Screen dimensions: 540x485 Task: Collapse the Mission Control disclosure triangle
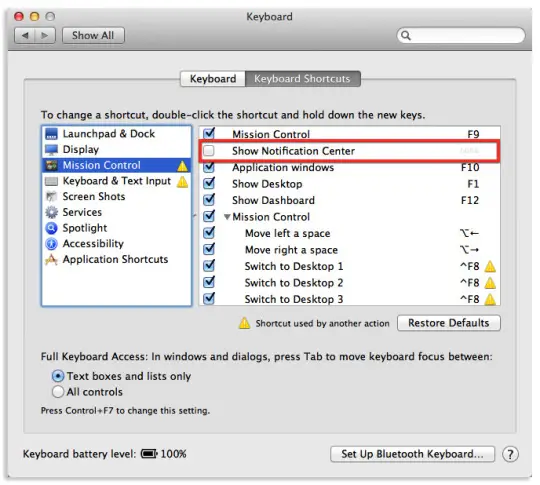coord(227,217)
